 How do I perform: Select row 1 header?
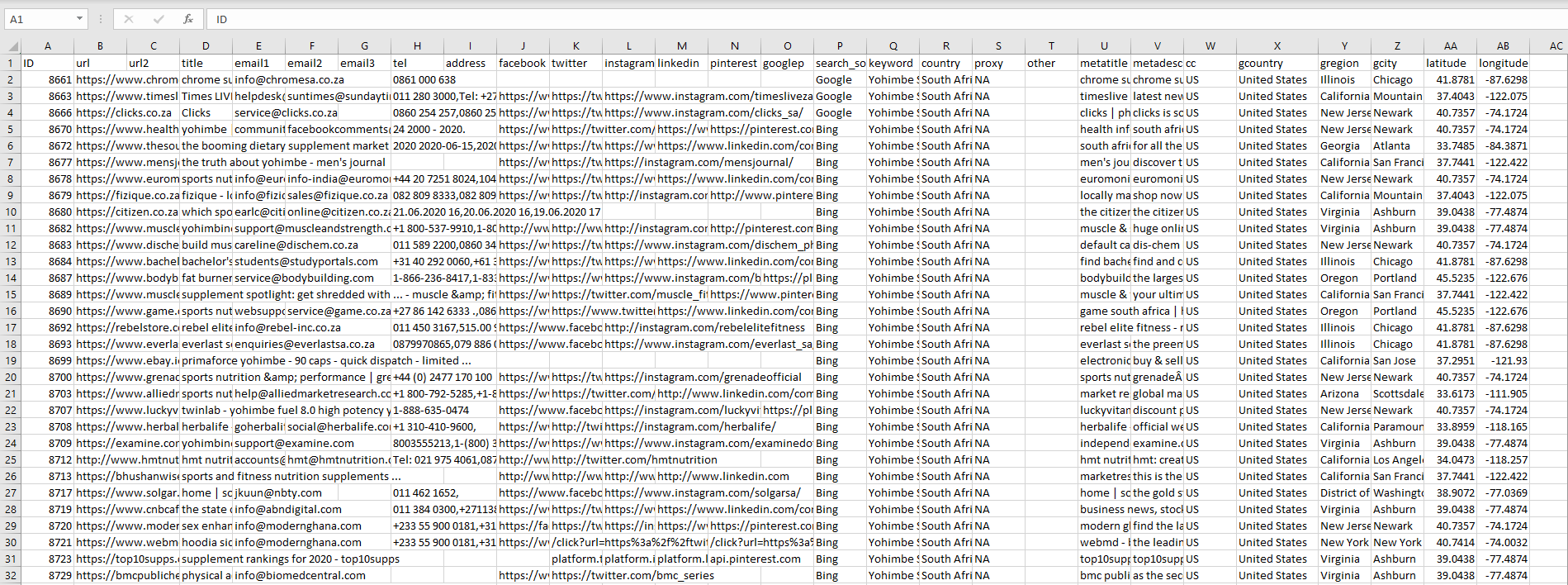pyautogui.click(x=11, y=63)
